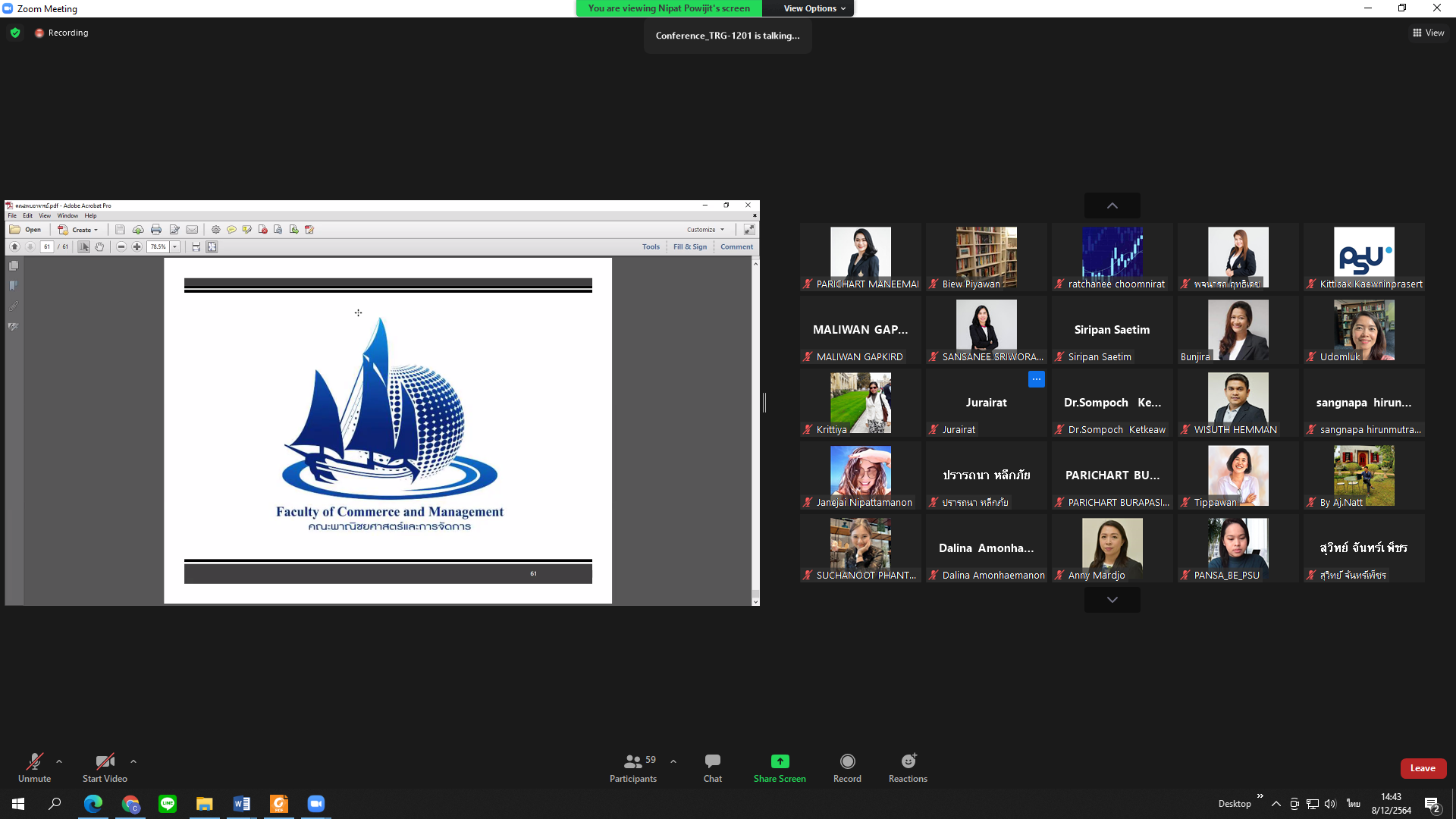Click the red Leave button

[1423, 768]
